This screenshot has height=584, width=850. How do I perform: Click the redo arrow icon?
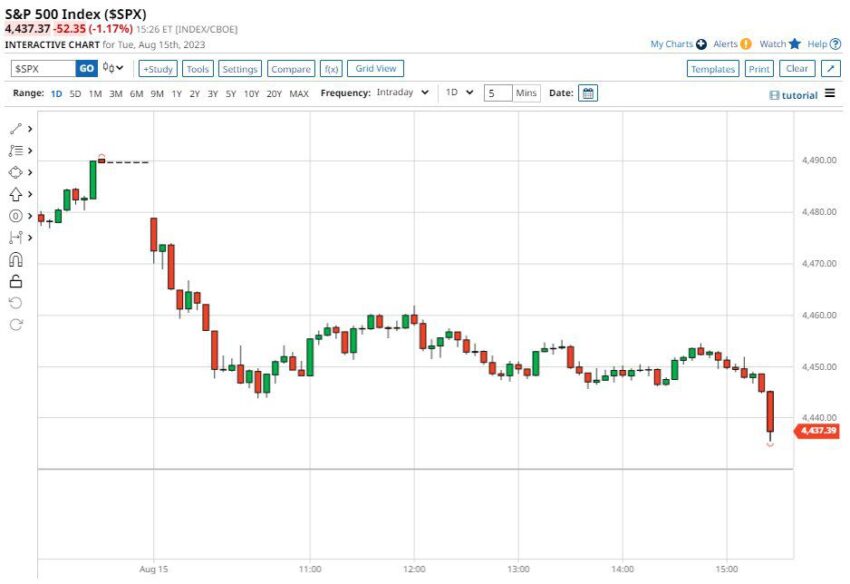tap(16, 324)
